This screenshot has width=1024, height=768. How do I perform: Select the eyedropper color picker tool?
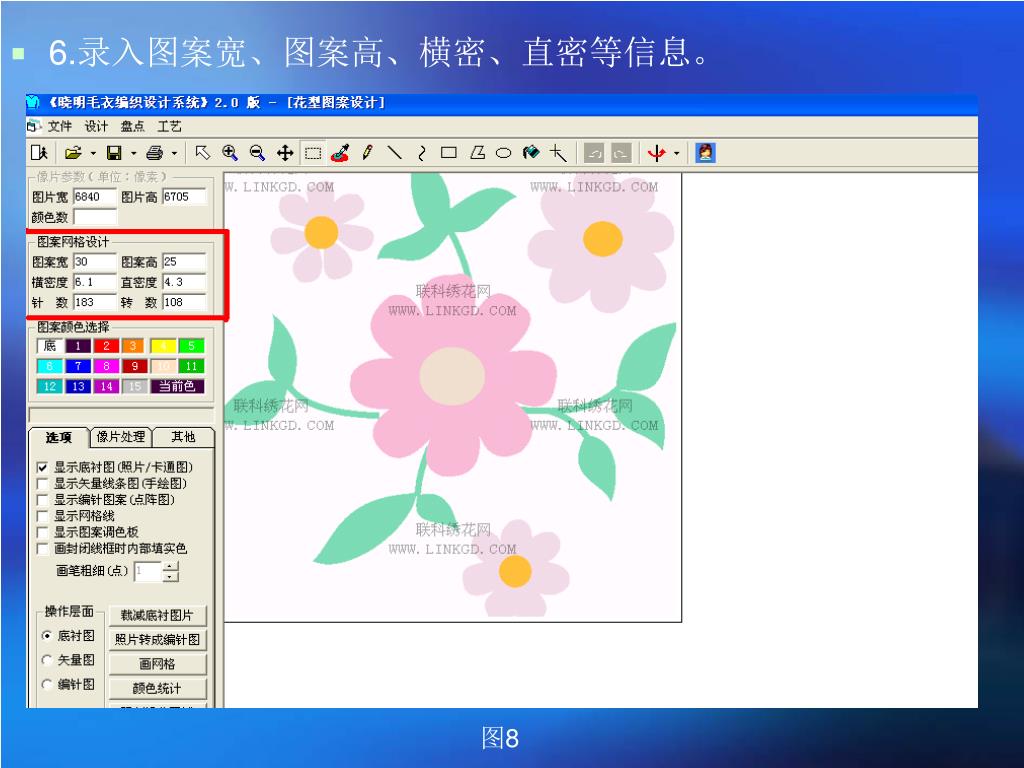[x=340, y=153]
